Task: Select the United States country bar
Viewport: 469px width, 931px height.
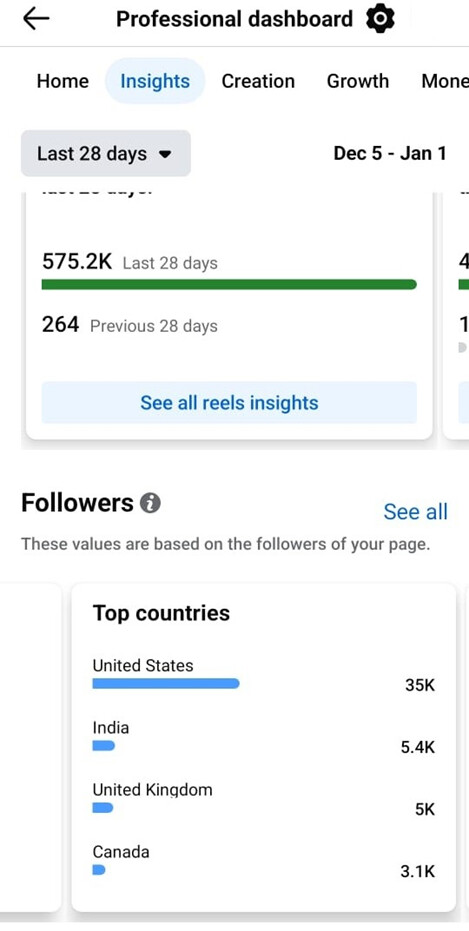Action: (x=166, y=684)
